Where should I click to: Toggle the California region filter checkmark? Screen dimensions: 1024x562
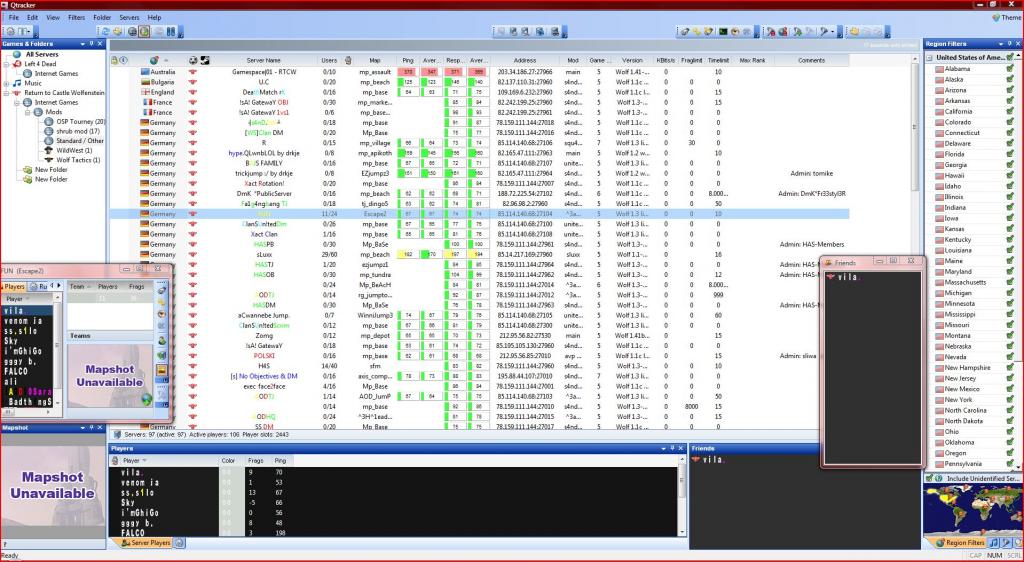[x=1010, y=112]
